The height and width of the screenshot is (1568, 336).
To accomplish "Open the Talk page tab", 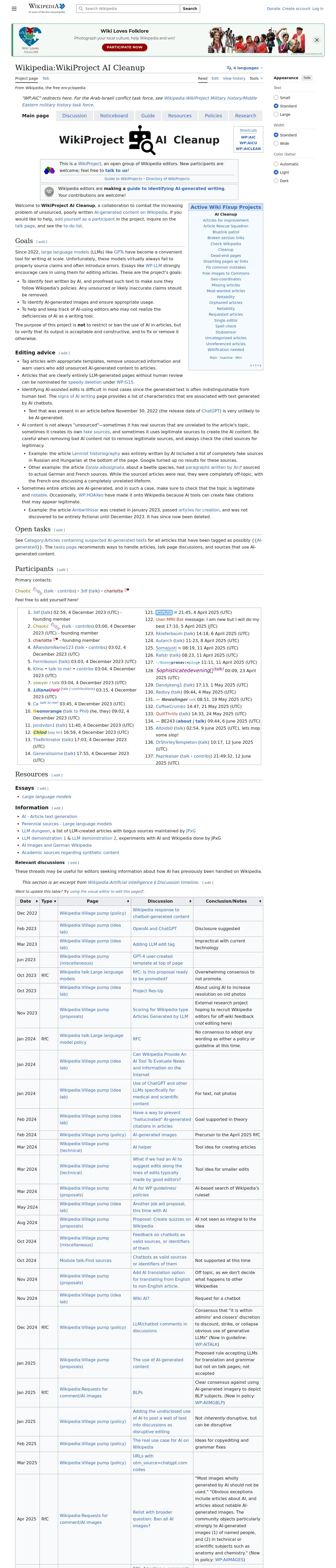I will pos(46,78).
